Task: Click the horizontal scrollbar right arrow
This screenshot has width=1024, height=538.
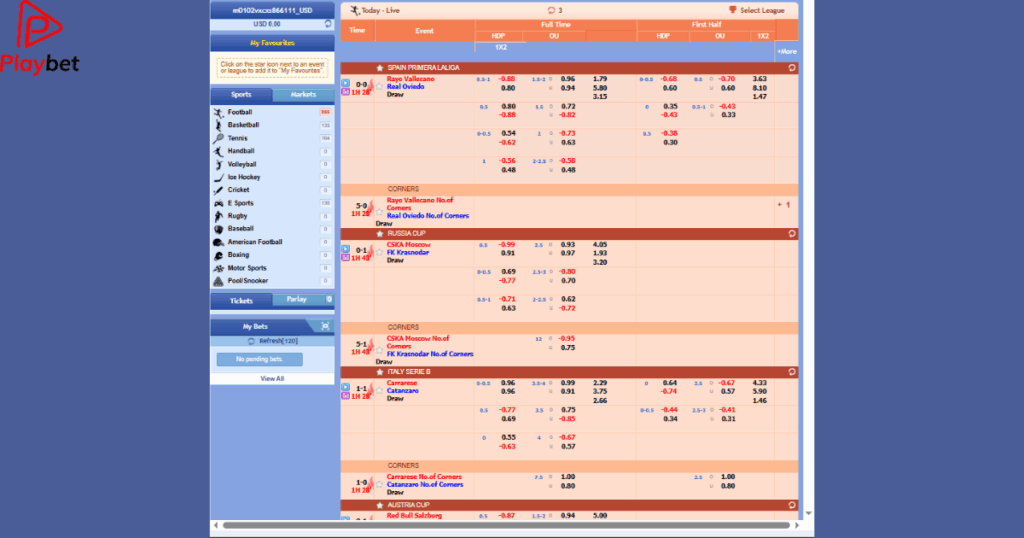Action: (797, 525)
